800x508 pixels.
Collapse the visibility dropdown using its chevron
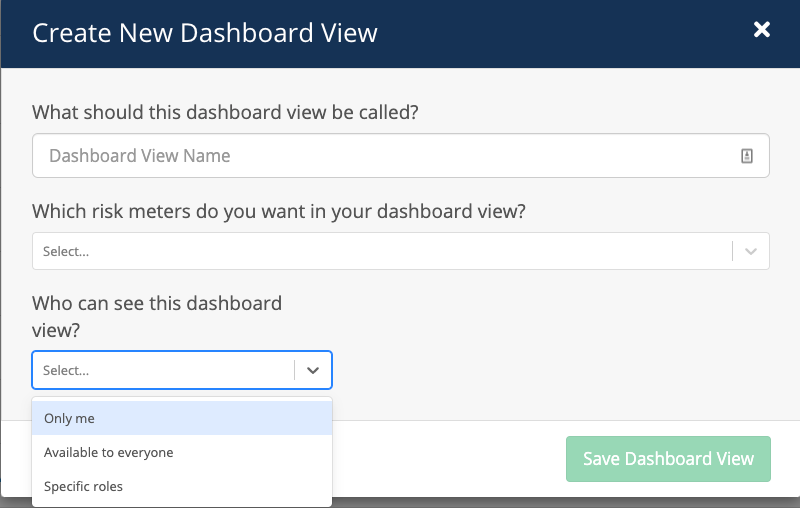click(313, 370)
